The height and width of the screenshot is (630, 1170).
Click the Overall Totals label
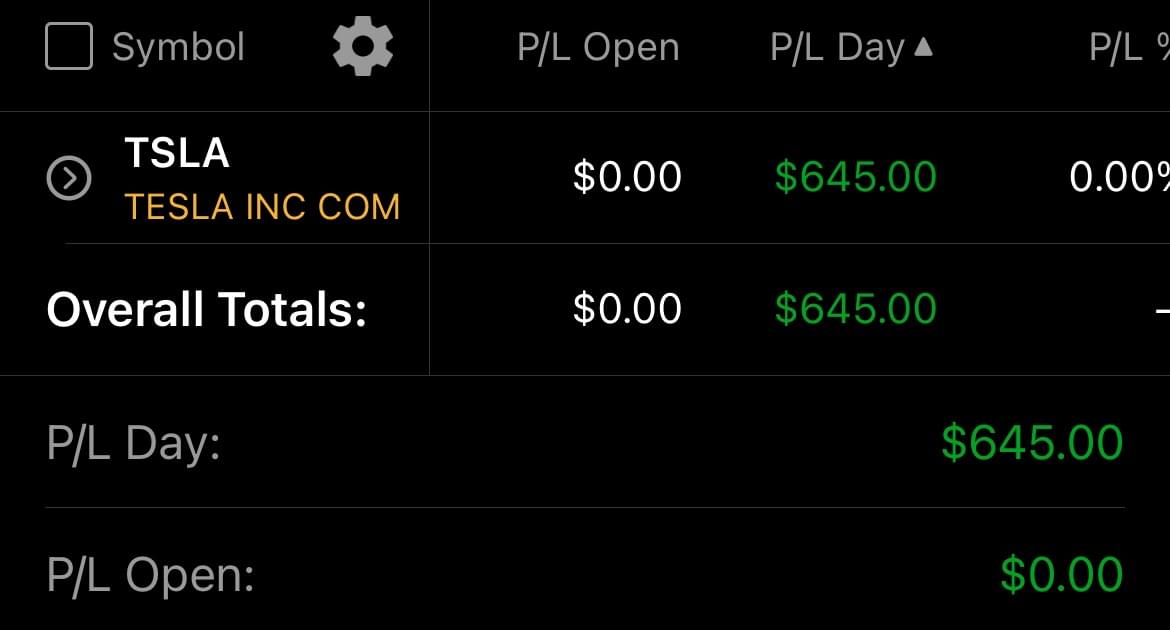(207, 309)
